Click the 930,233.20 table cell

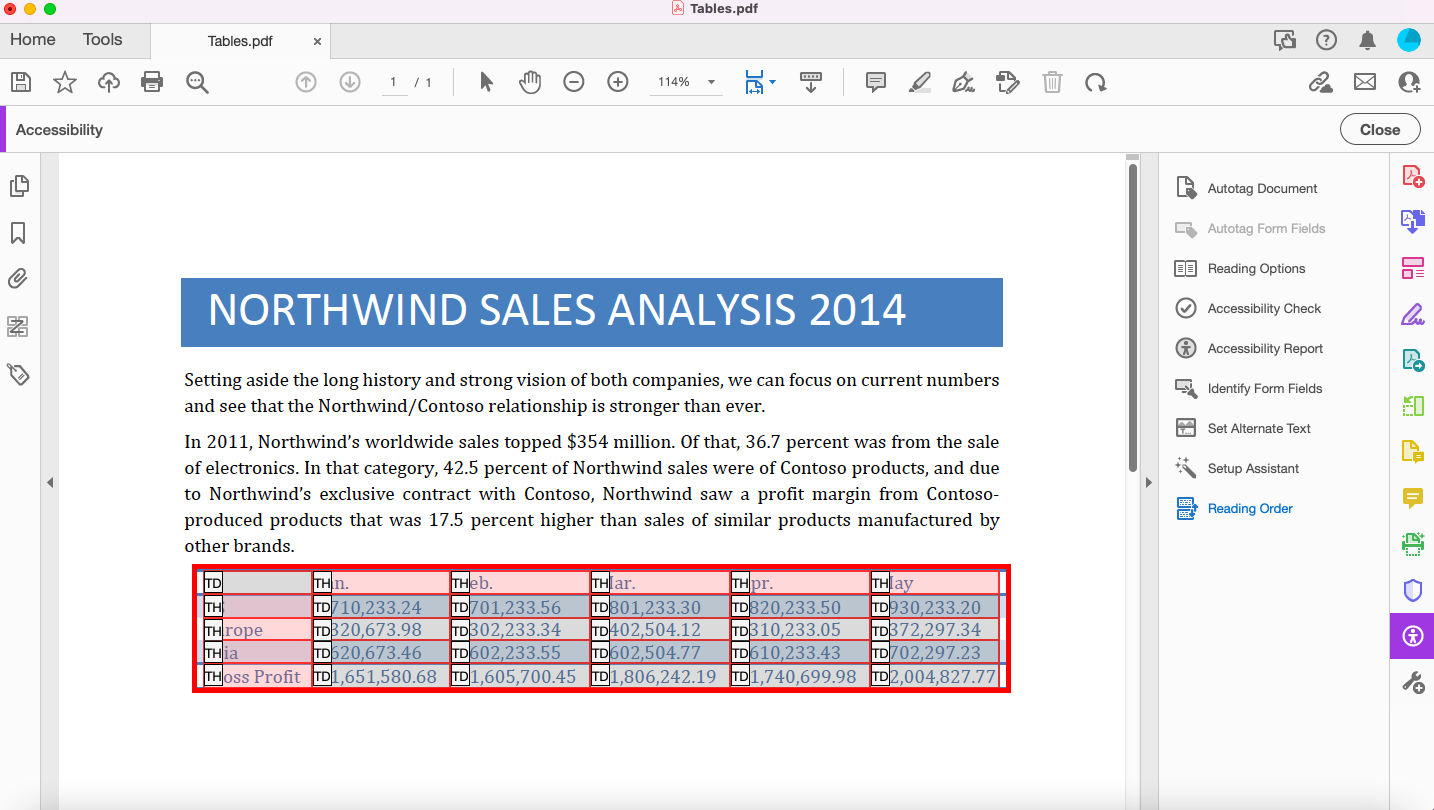coord(935,607)
